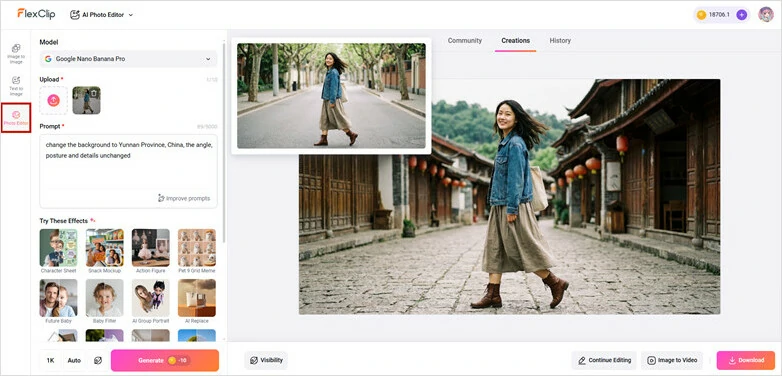Click the FlexClip logo
This screenshot has width=782, height=376.
[36, 14]
